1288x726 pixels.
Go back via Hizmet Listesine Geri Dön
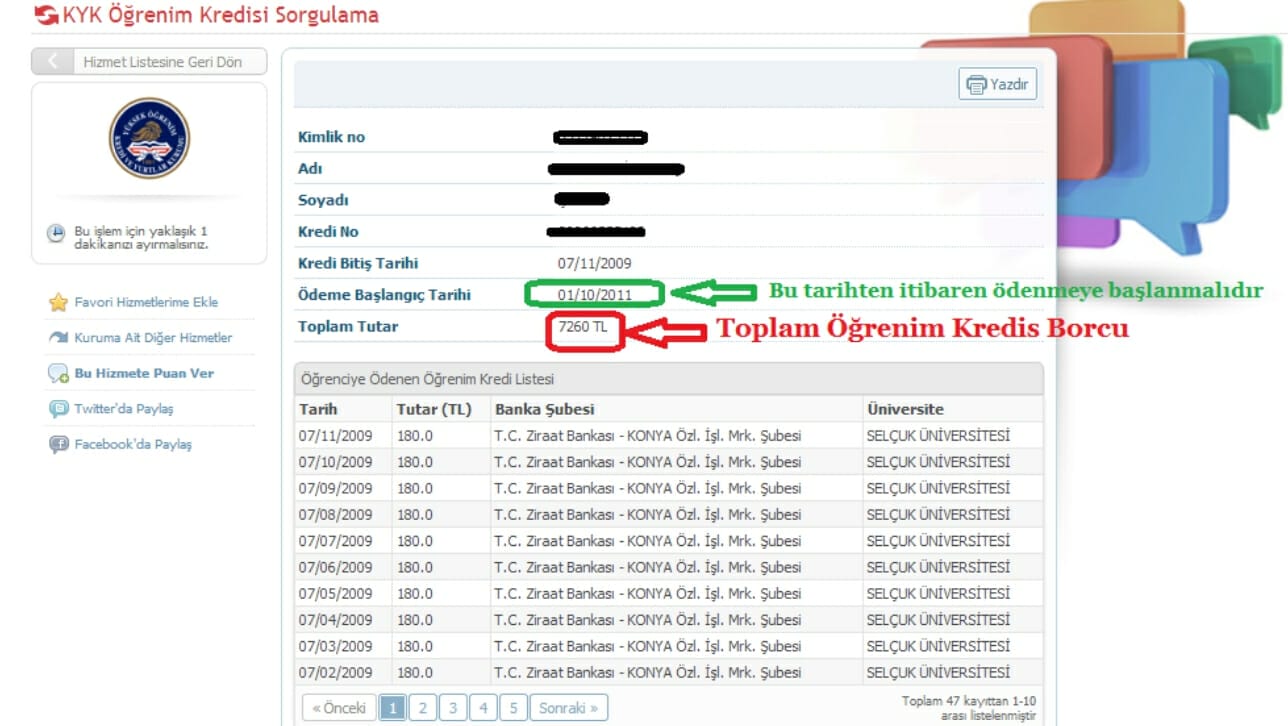pos(162,61)
